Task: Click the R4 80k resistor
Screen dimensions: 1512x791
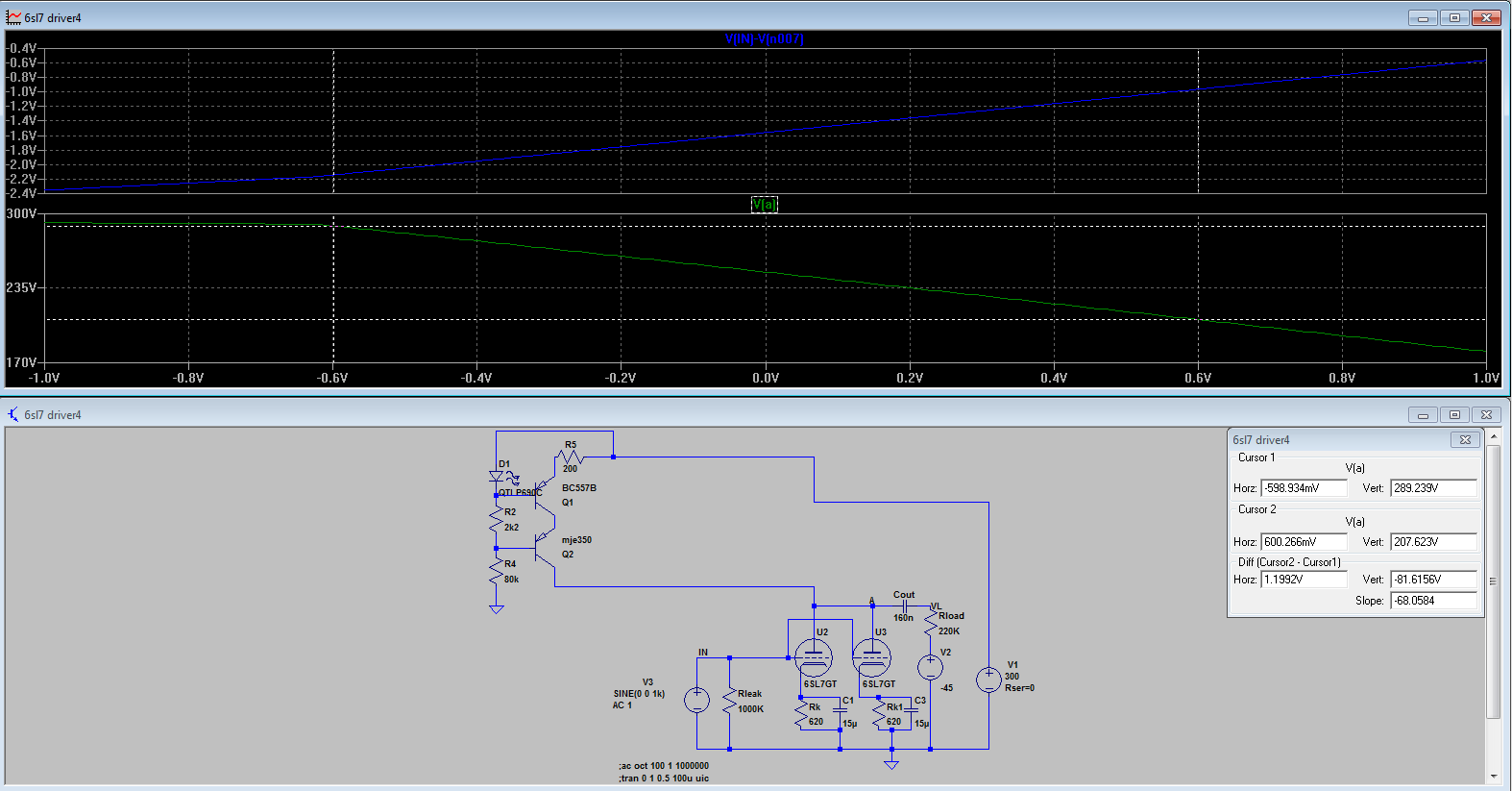Action: (496, 572)
